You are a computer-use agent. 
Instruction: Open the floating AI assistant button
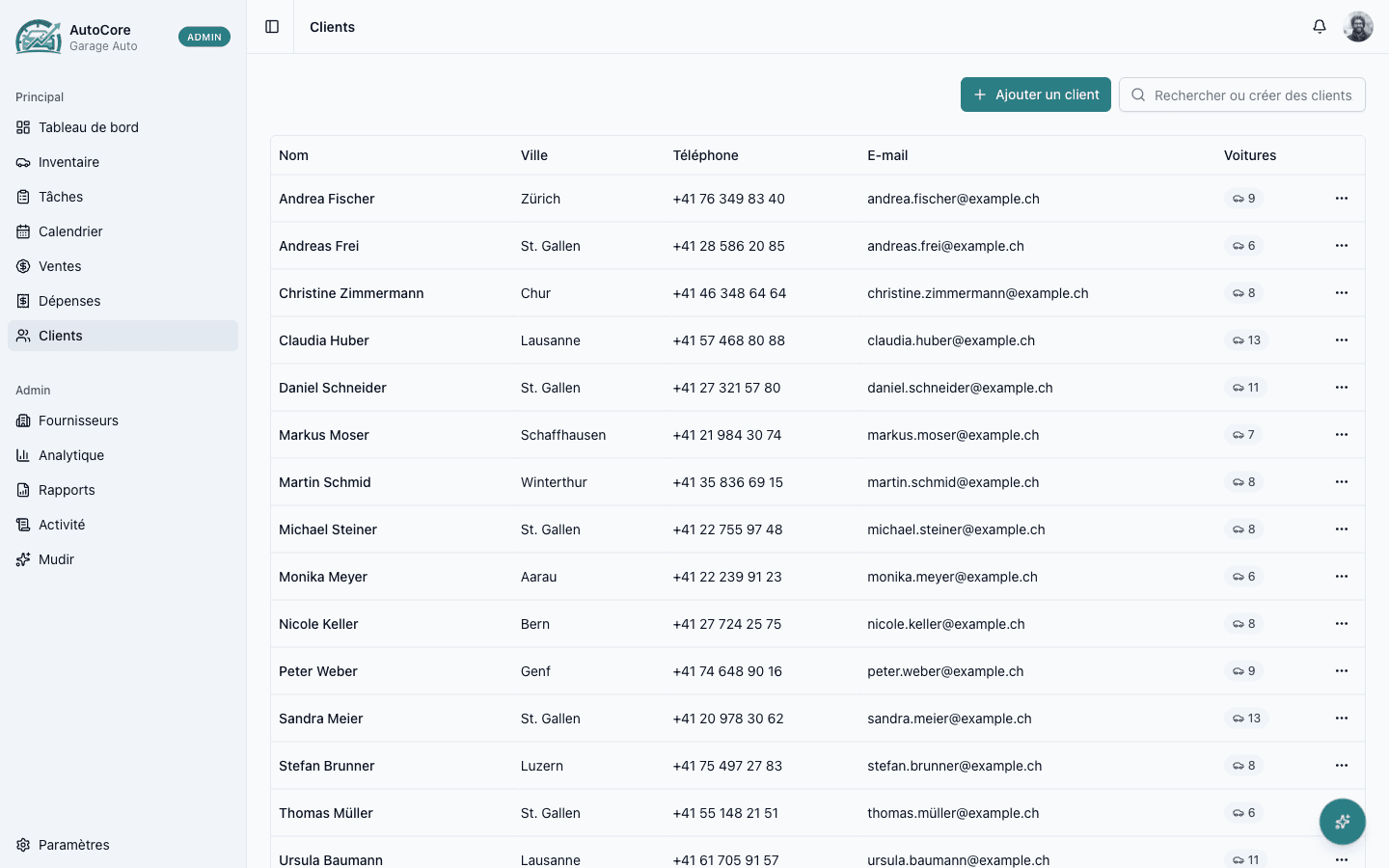1342,822
